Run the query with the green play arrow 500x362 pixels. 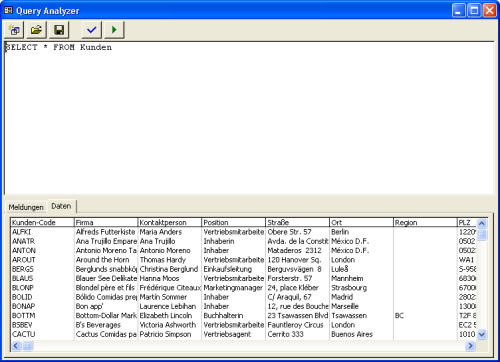(x=114, y=30)
